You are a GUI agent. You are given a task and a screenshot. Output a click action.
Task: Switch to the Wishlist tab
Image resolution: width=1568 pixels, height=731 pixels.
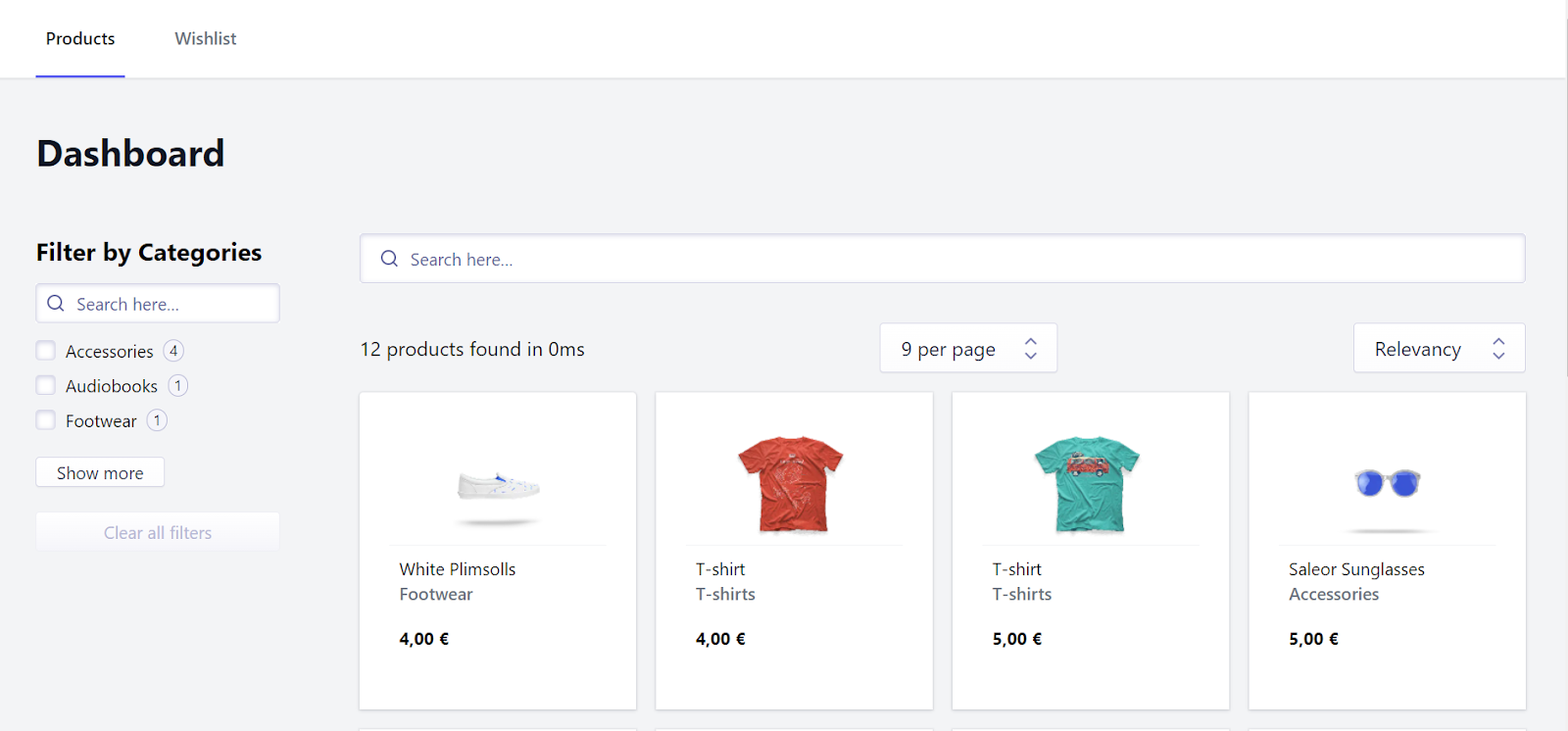point(206,39)
